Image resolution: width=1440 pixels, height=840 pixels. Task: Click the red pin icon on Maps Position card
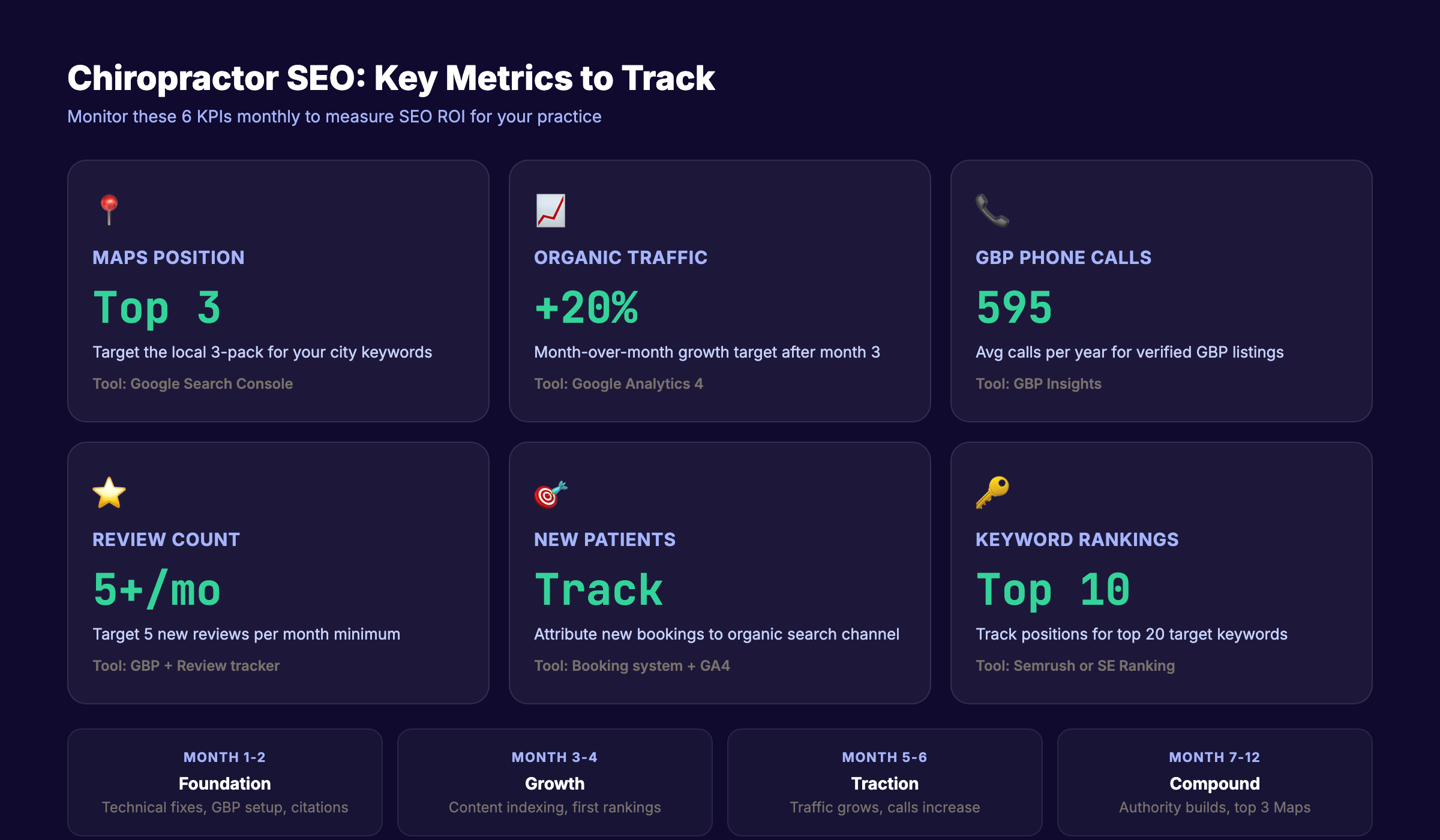click(x=109, y=210)
